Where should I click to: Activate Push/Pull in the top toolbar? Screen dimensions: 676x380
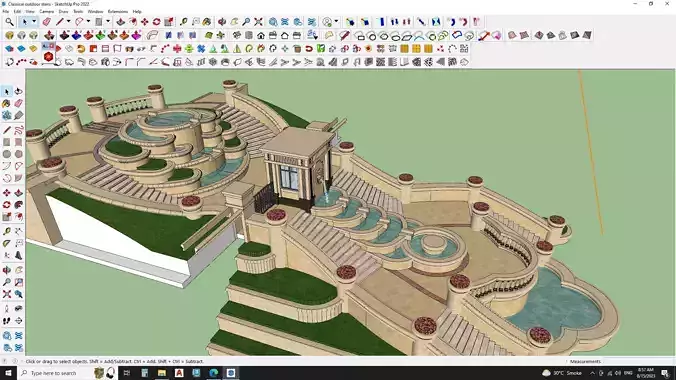121,22
